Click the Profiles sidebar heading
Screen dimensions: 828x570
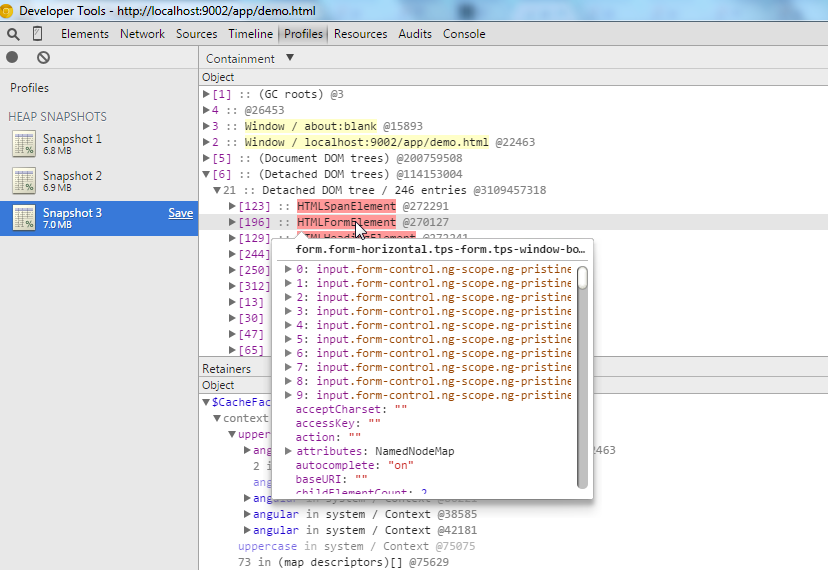(x=29, y=88)
